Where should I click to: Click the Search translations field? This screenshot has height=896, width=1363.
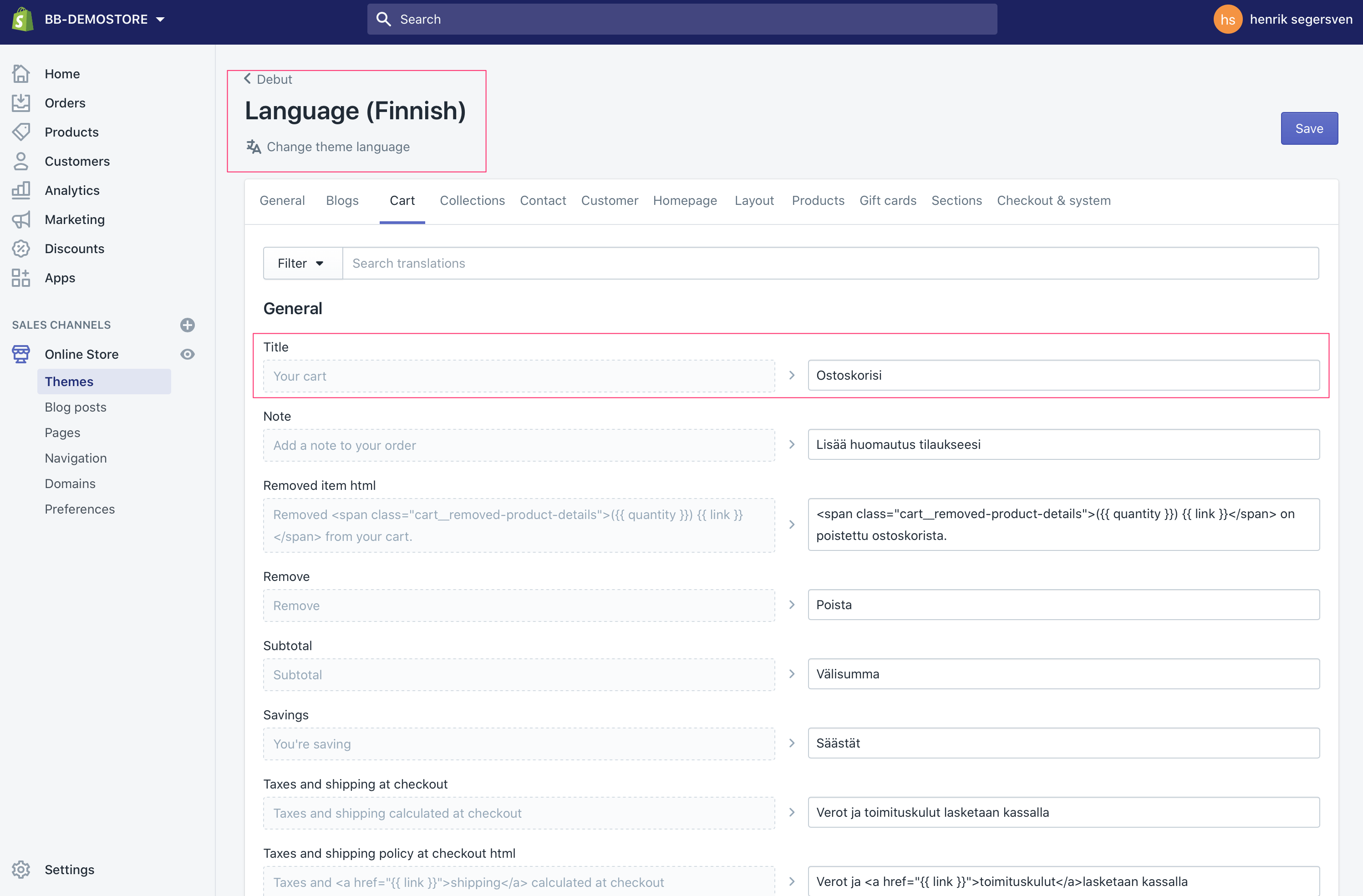click(830, 264)
